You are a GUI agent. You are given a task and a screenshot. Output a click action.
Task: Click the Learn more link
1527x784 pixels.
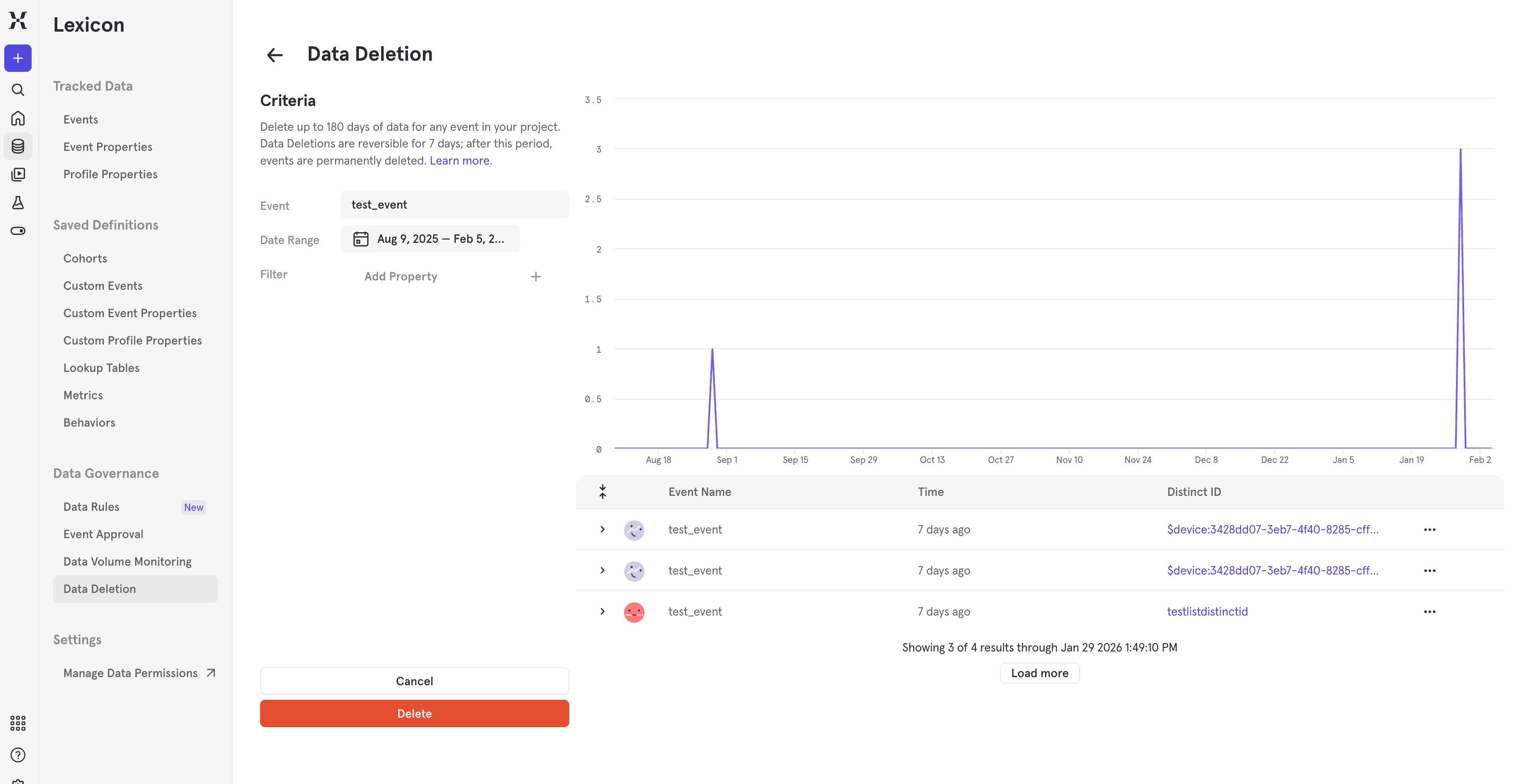pyautogui.click(x=459, y=161)
